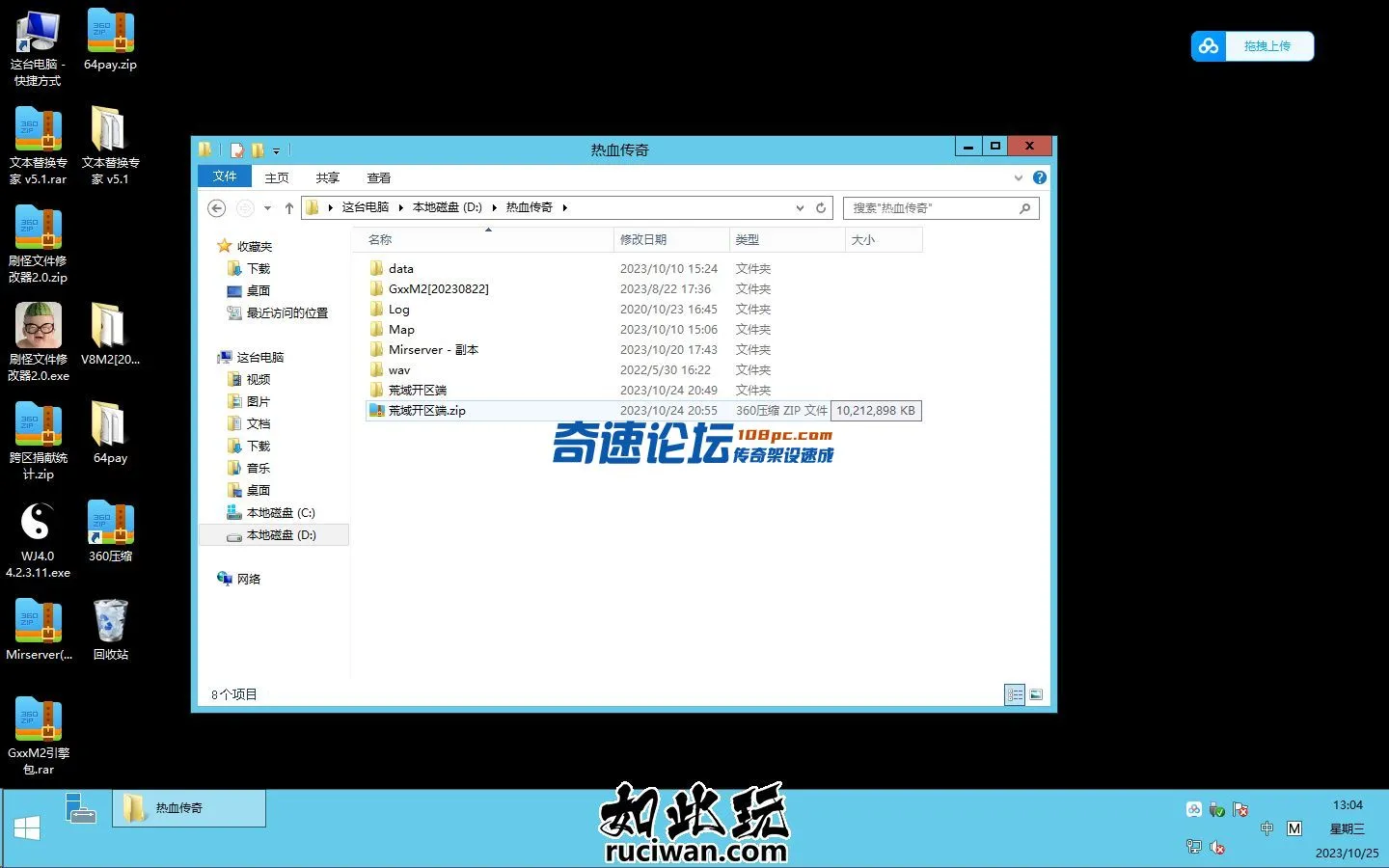Open 下载 under 收藏夹
Screen dimensions: 1389x868
pyautogui.click(x=249, y=269)
